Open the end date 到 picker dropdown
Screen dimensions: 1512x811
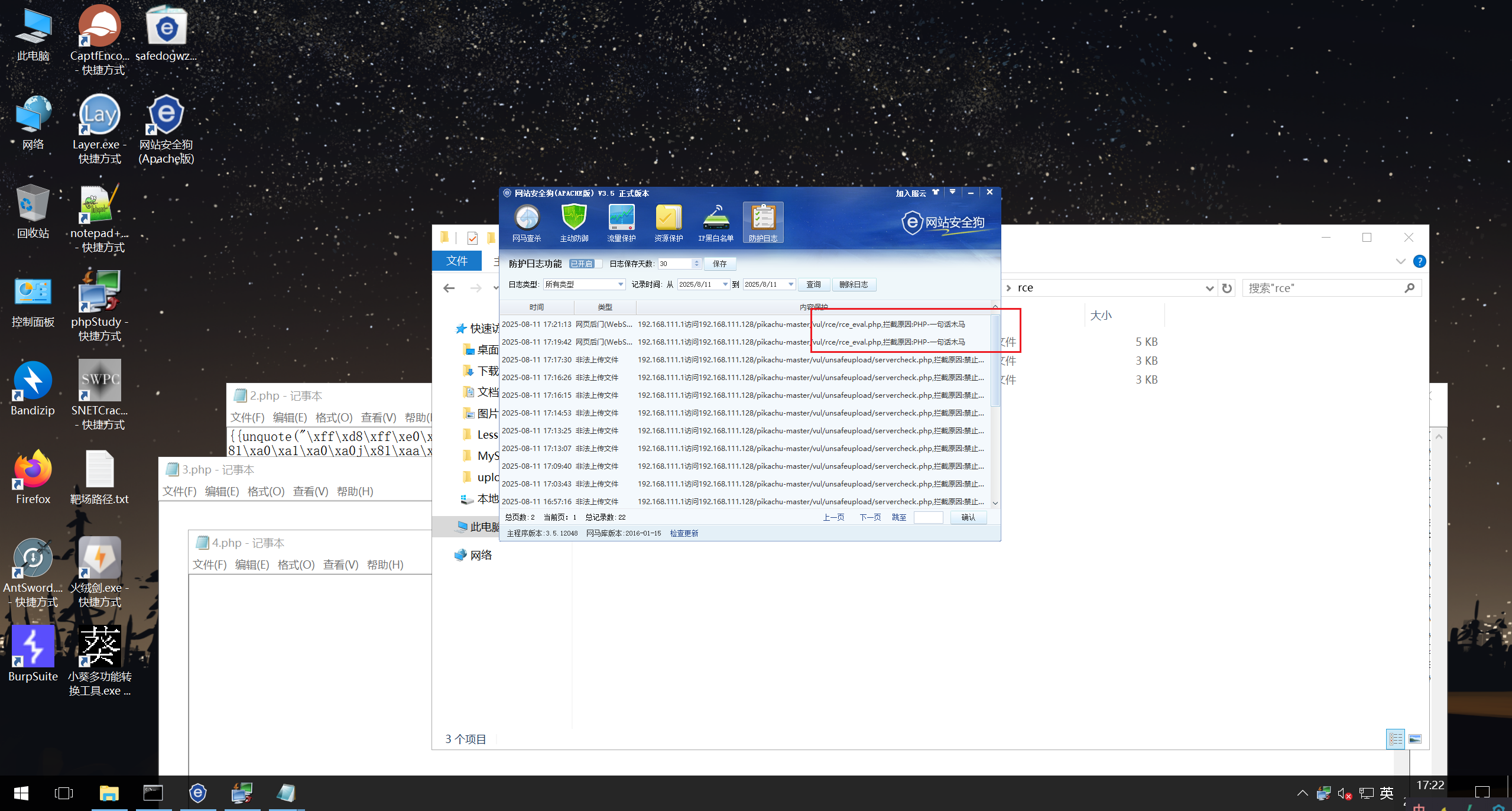[790, 284]
